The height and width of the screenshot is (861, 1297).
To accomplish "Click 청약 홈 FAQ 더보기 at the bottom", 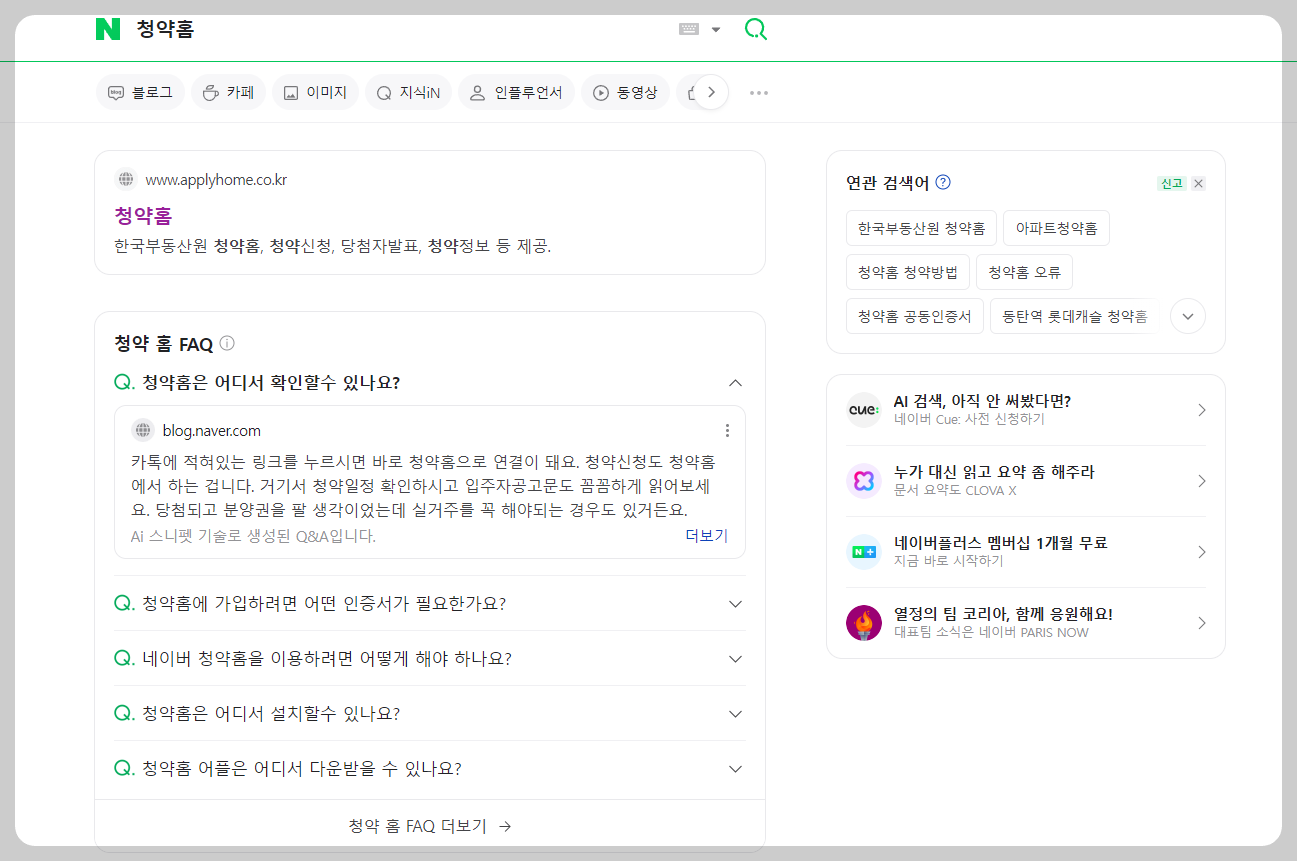I will (x=429, y=825).
